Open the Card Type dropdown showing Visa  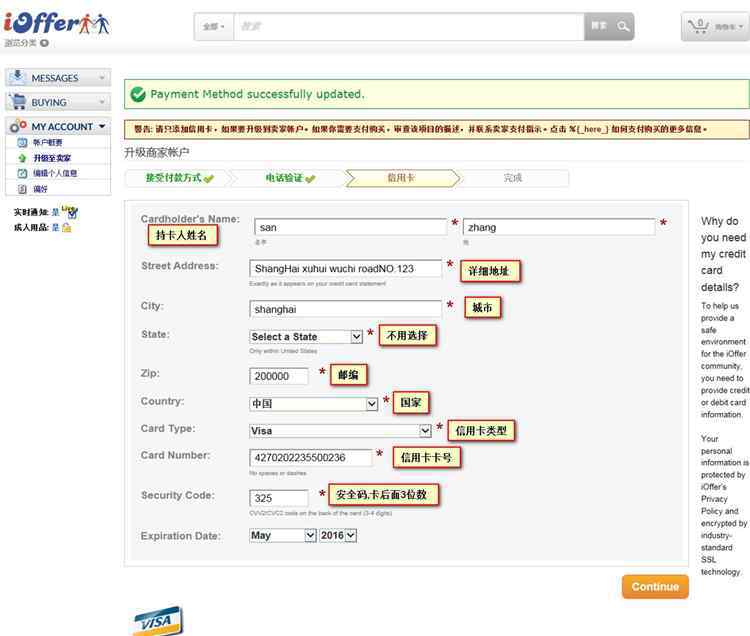[340, 431]
